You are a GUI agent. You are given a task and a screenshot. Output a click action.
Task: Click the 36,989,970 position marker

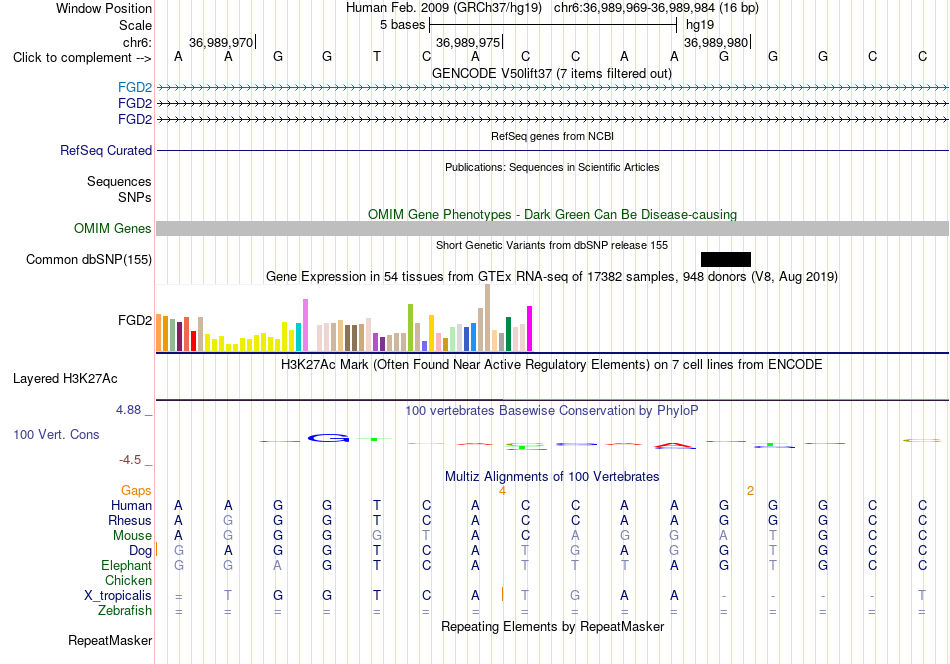tap(221, 42)
